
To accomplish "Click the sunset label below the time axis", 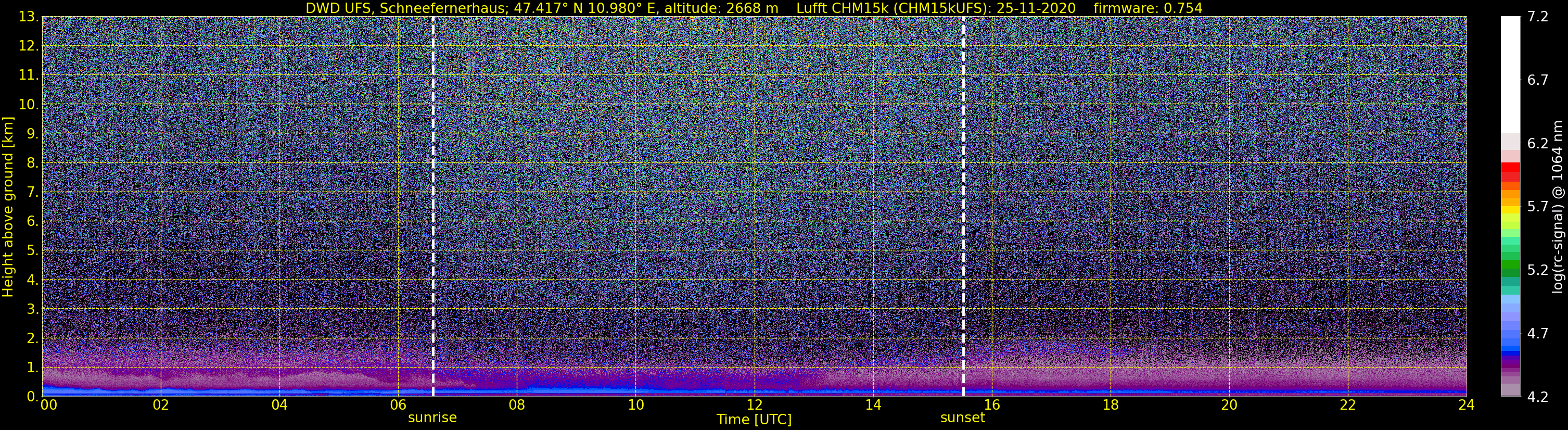I will pos(962,418).
